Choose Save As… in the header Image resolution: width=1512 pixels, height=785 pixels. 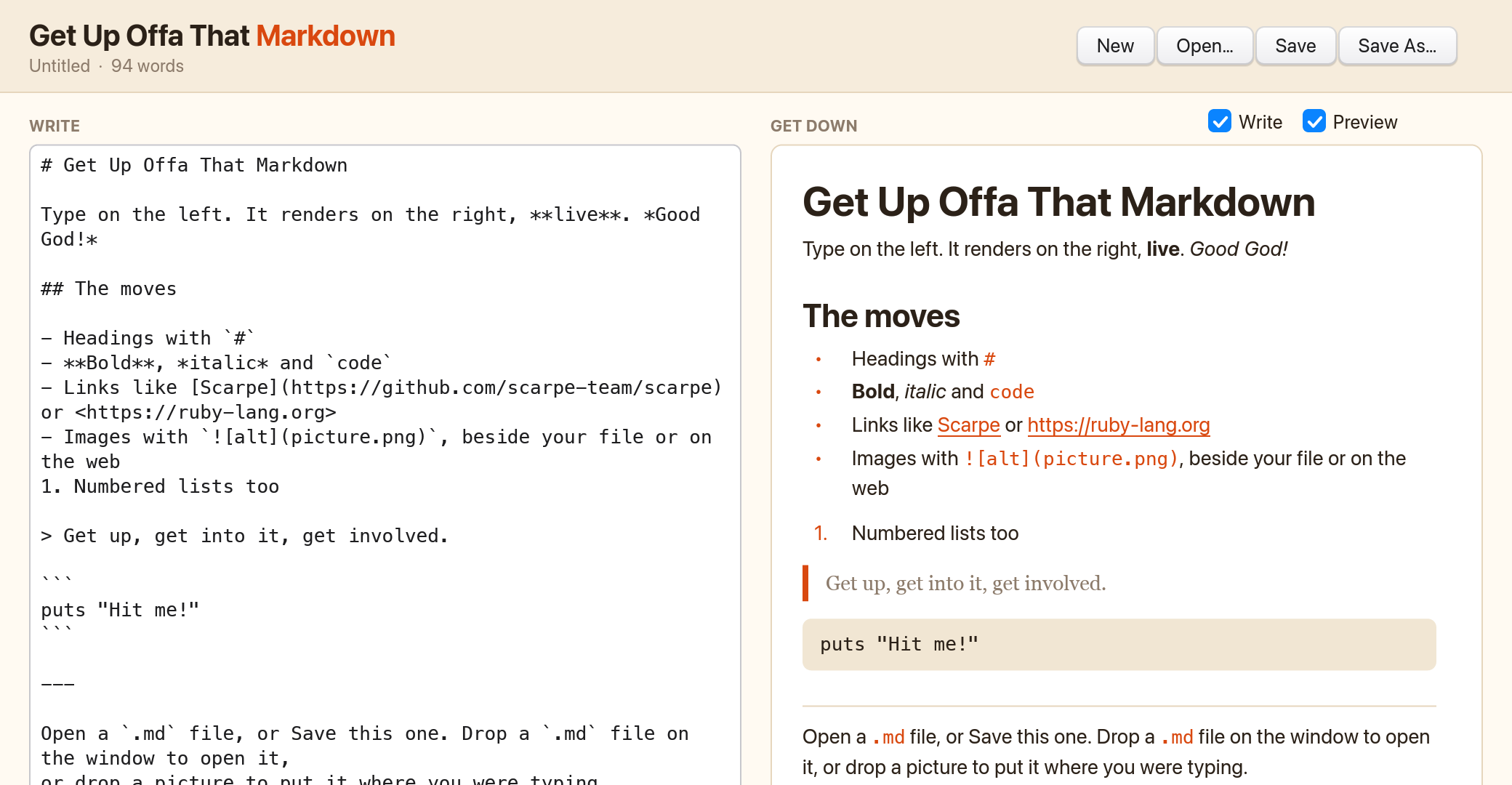[1397, 46]
